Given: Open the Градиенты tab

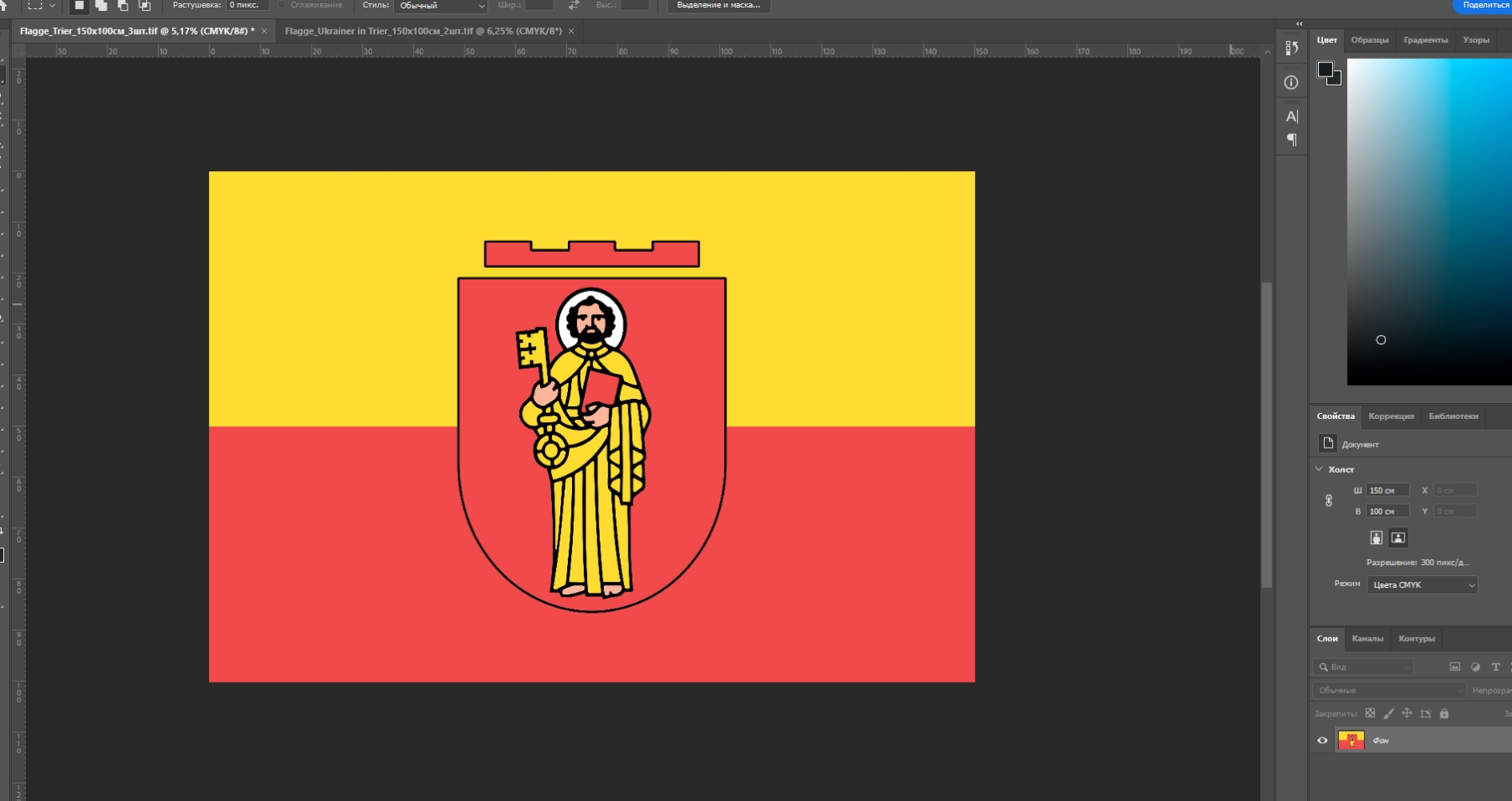Looking at the screenshot, I should point(1425,40).
